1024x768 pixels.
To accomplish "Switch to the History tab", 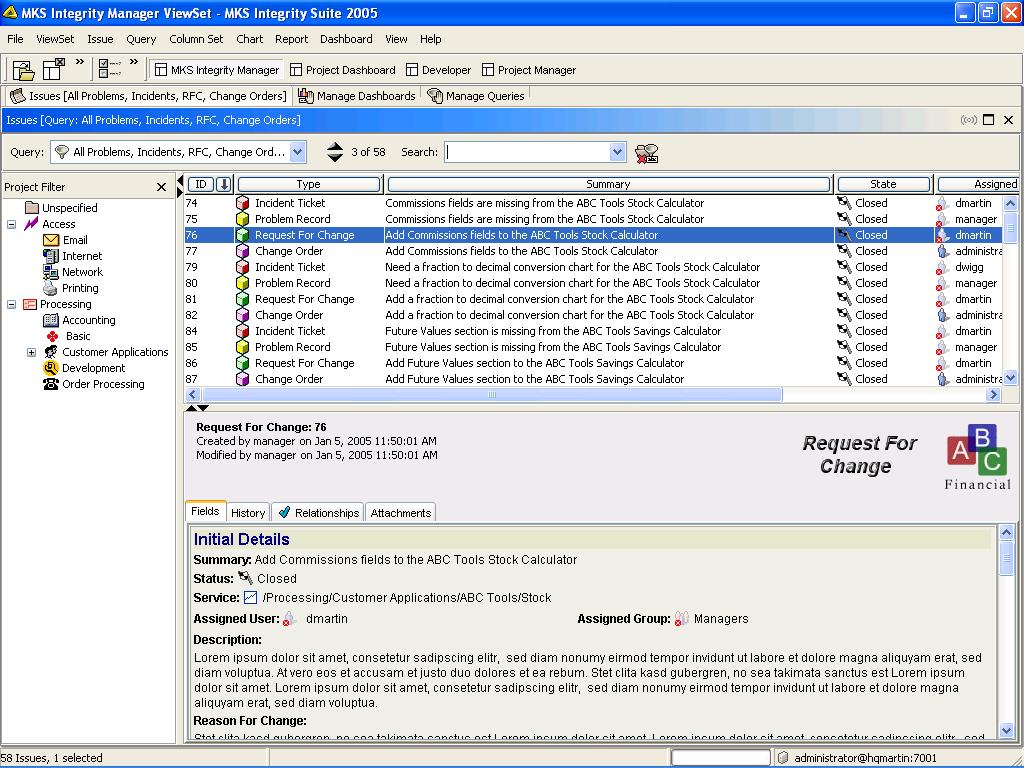I will [248, 513].
